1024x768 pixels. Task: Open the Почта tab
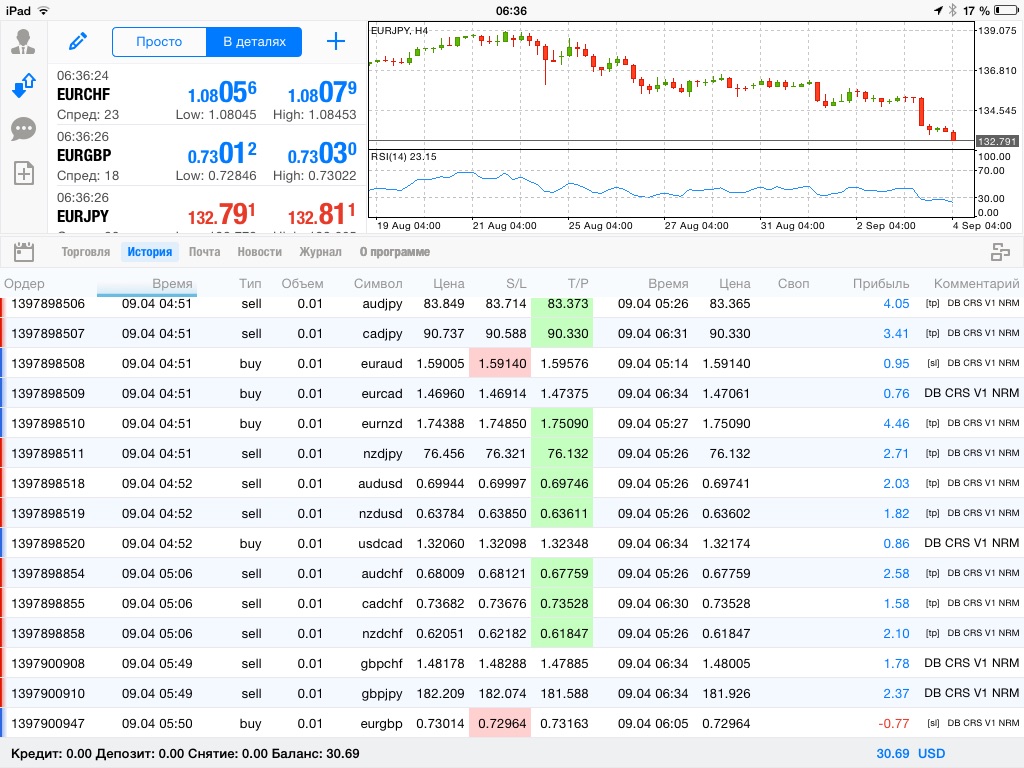204,251
